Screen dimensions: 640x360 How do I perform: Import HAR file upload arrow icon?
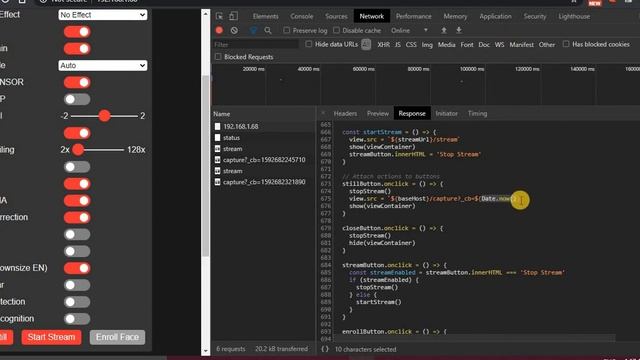point(444,30)
